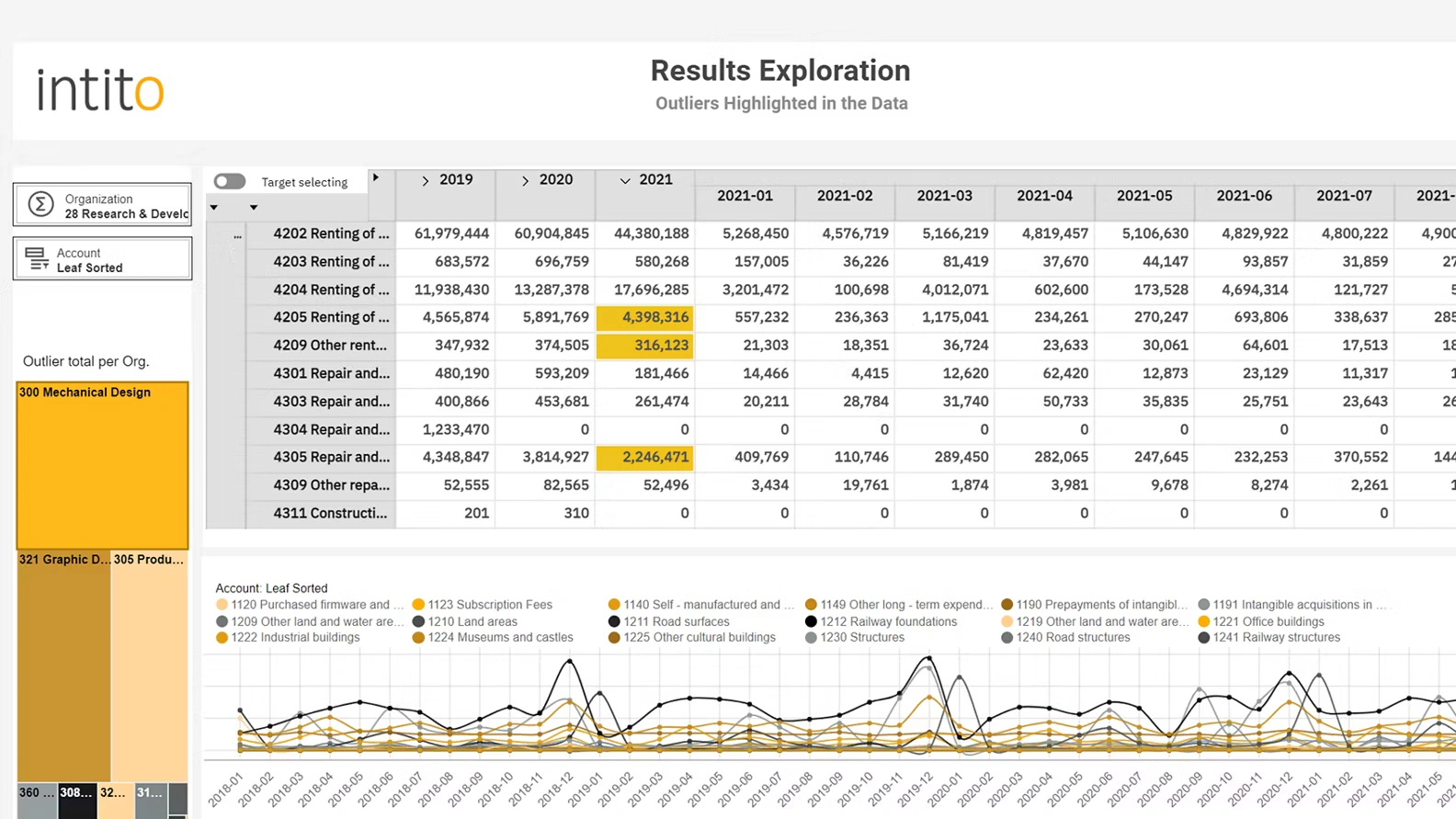Open the Account Leaf Sorted selector
Image resolution: width=1456 pixels, height=819 pixels.
102,259
